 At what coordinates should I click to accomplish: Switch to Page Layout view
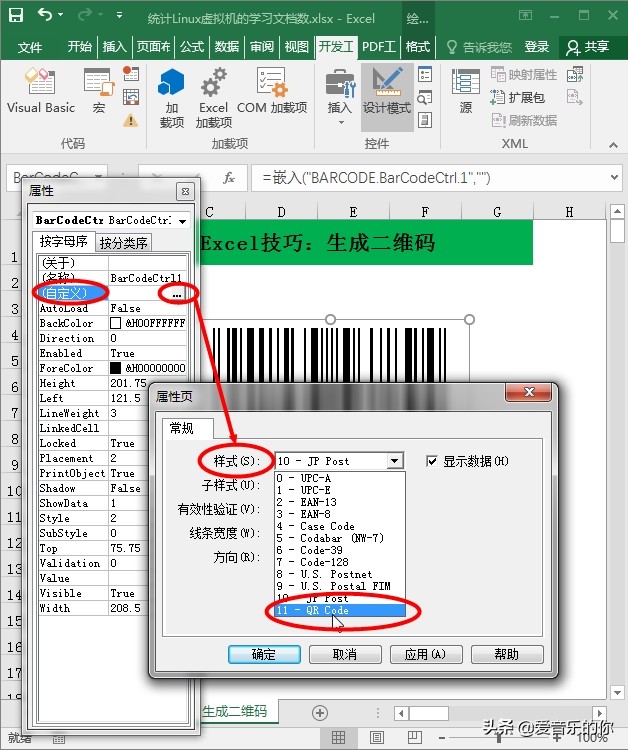point(376,738)
